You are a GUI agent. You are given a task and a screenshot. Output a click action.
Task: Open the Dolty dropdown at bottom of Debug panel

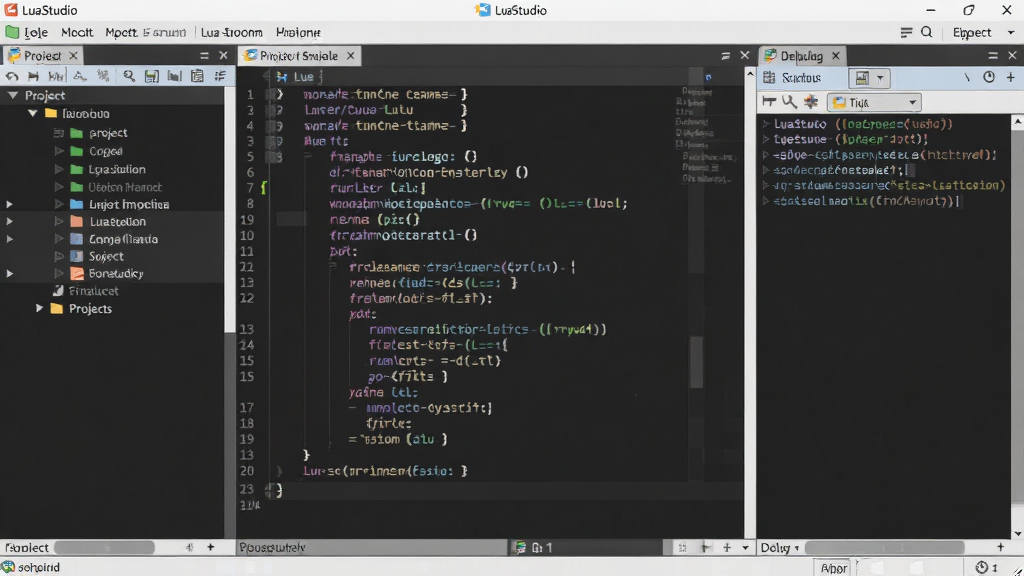(x=780, y=547)
